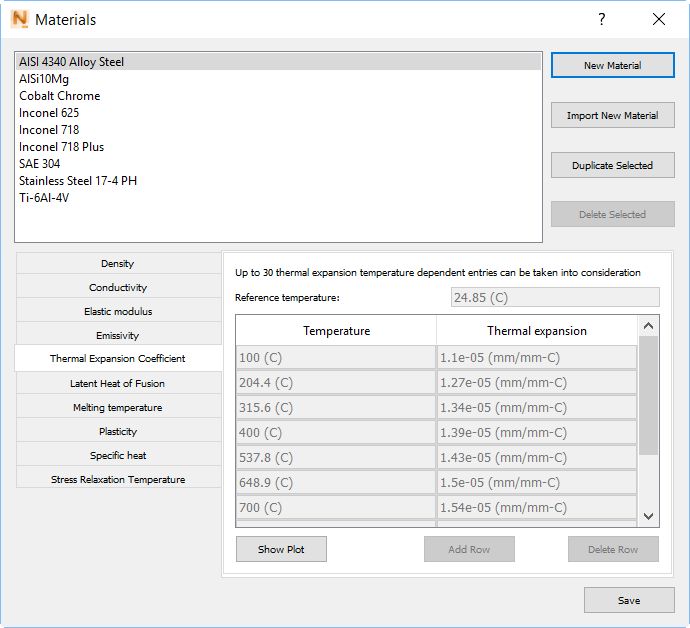This screenshot has width=690, height=628.
Task: Open the help question mark button
Action: coord(602,19)
